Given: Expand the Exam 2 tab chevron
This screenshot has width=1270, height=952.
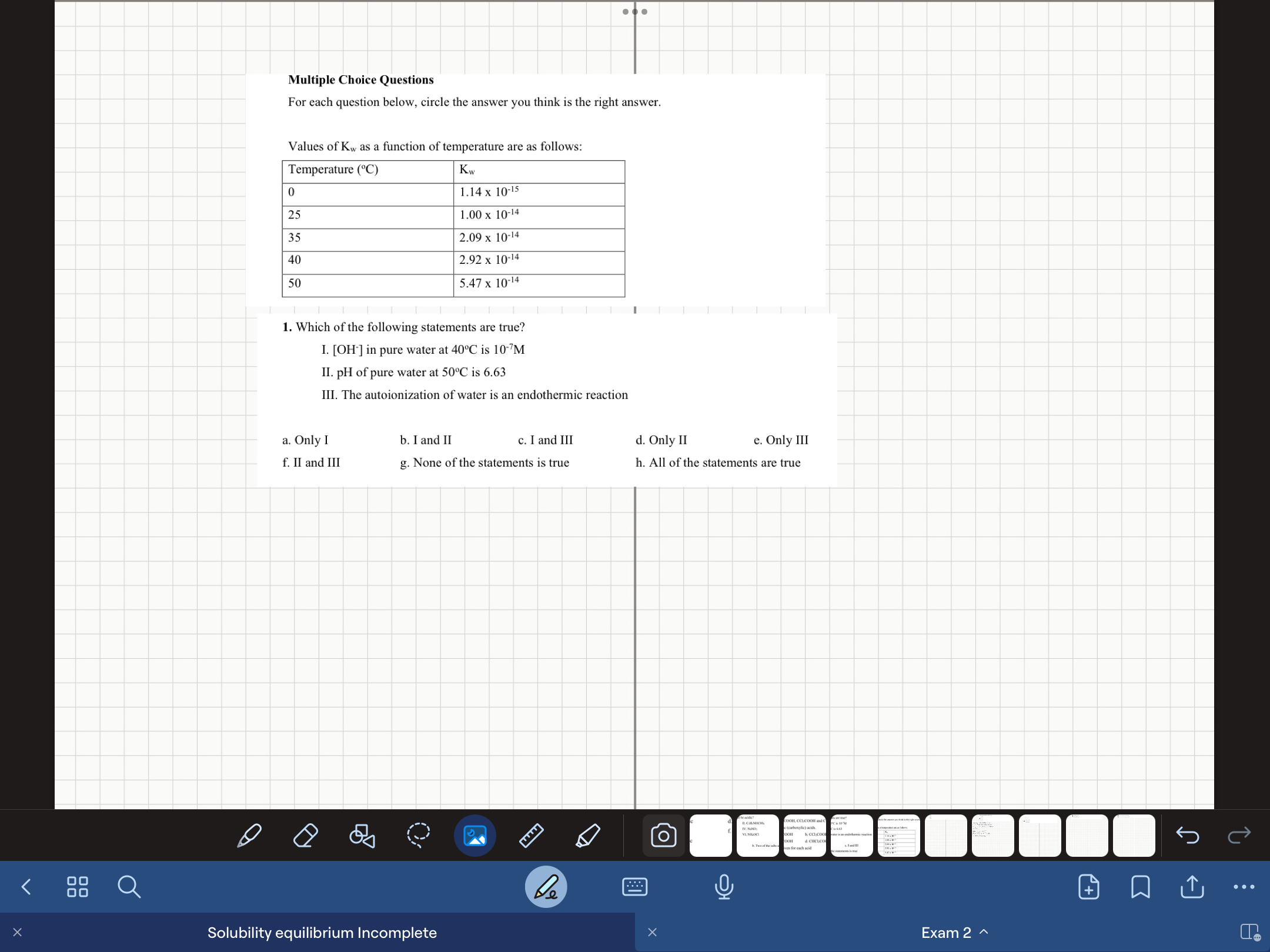Looking at the screenshot, I should [984, 932].
